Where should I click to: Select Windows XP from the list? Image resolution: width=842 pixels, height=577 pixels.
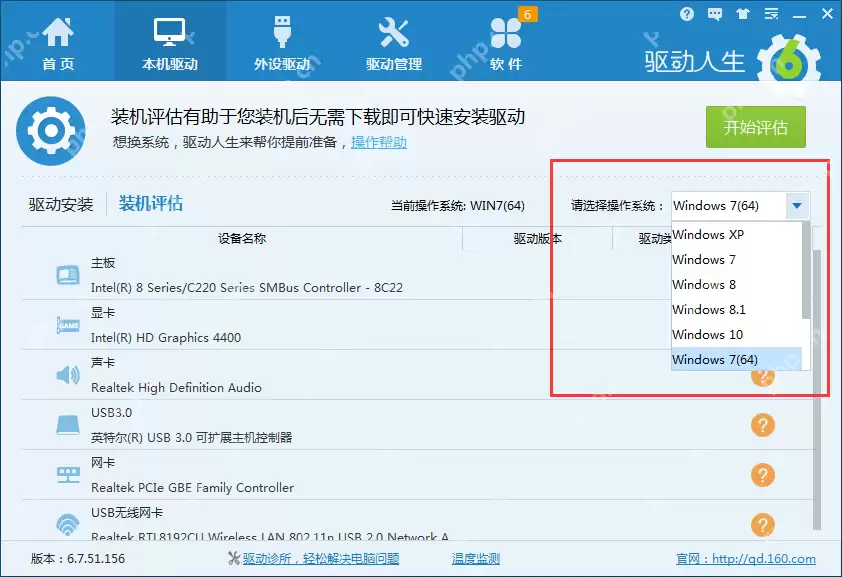click(x=707, y=234)
